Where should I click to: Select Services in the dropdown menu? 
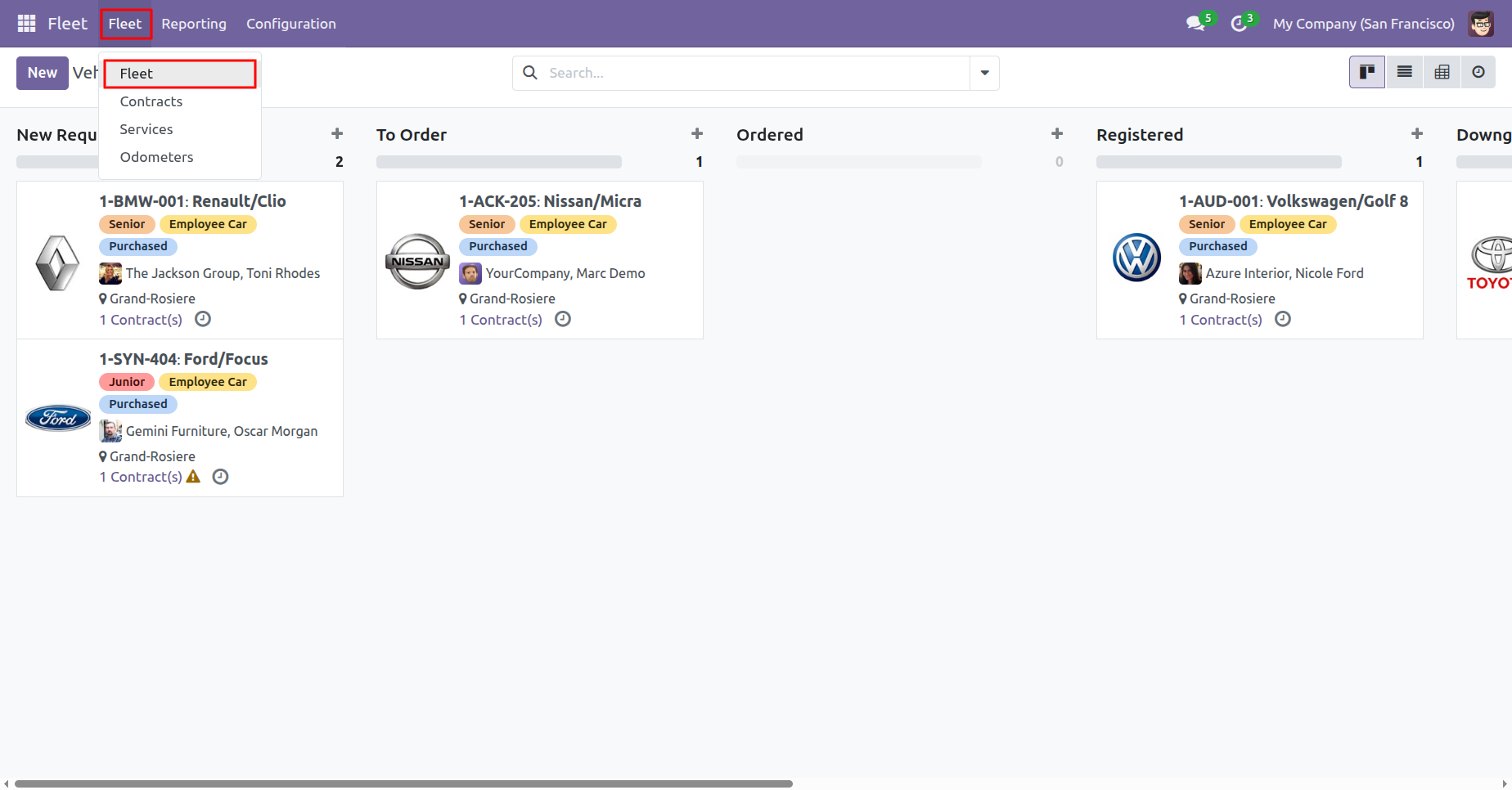(x=180, y=129)
